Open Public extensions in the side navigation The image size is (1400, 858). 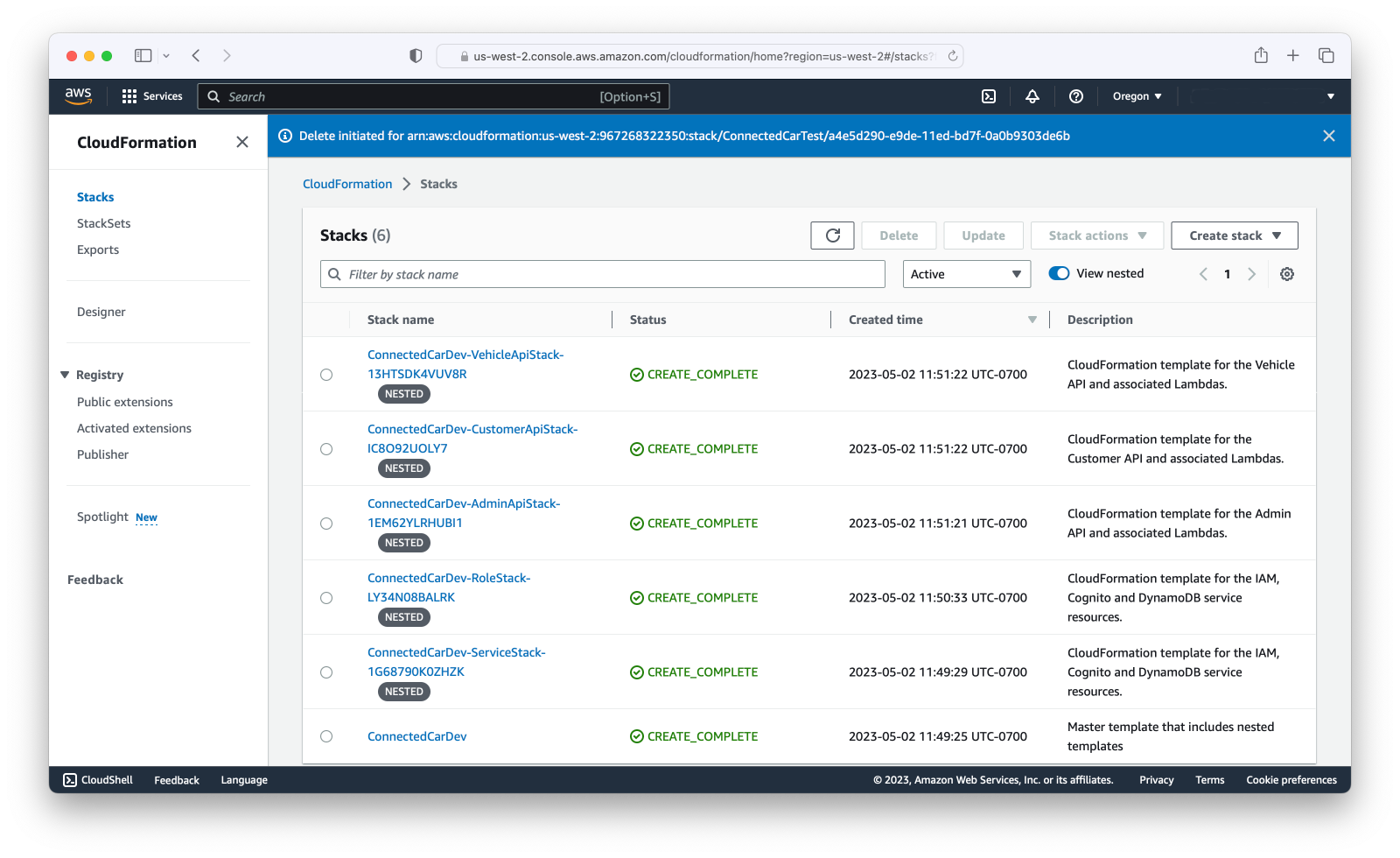pyautogui.click(x=125, y=402)
